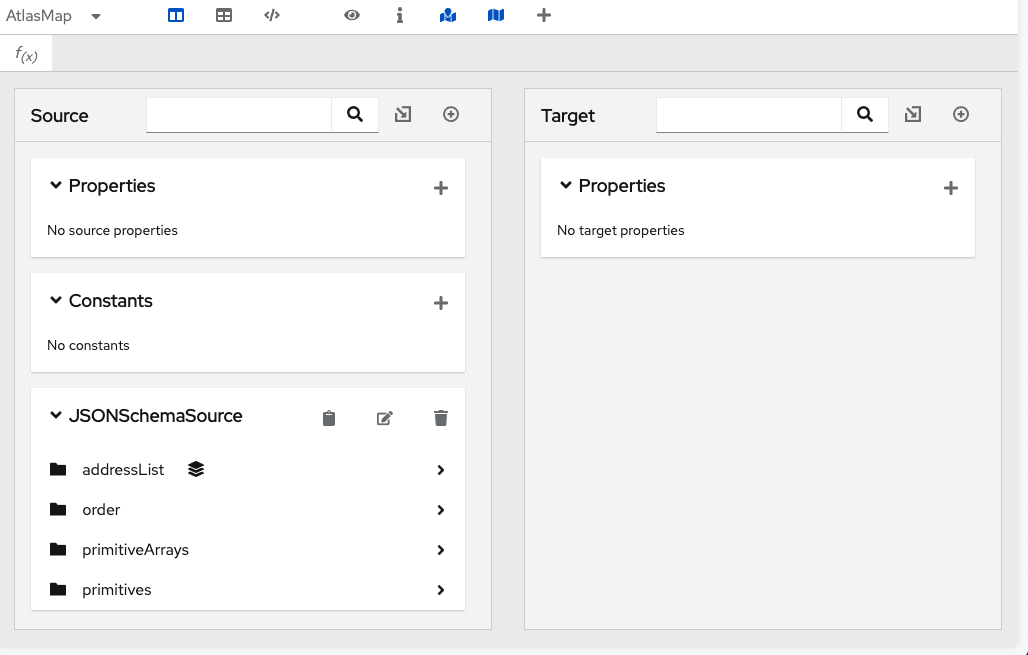This screenshot has width=1028, height=655.
Task: Toggle show types info icon
Action: point(400,16)
